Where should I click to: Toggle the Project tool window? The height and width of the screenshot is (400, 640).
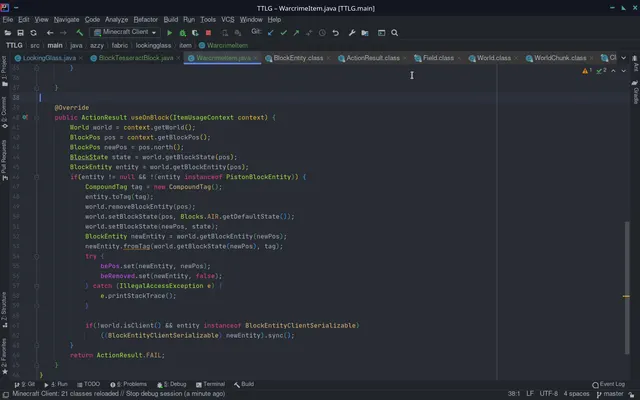(4, 71)
